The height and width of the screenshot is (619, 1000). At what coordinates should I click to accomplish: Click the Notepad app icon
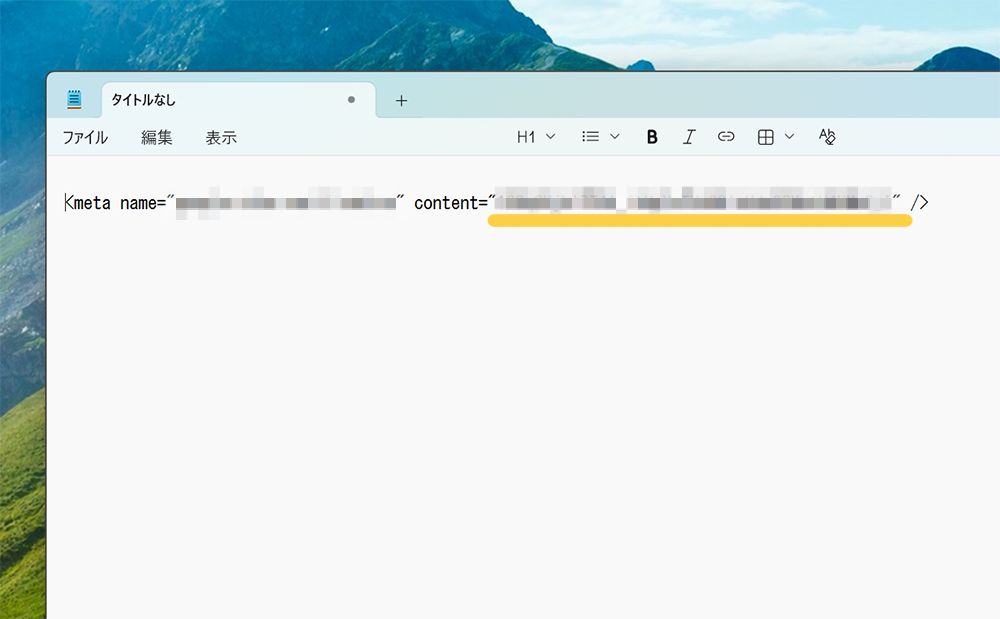click(x=74, y=99)
